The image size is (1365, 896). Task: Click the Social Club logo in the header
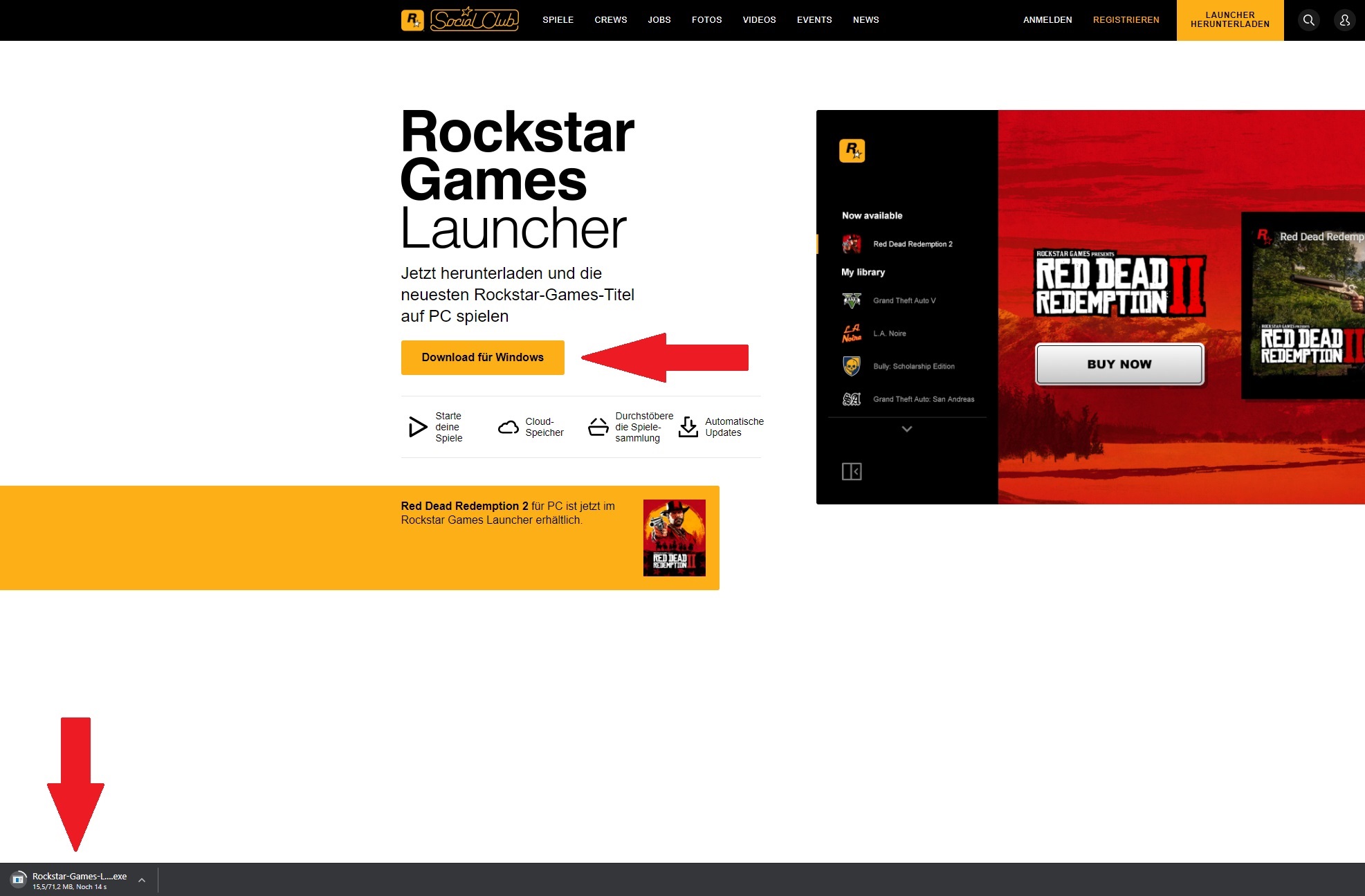click(459, 20)
